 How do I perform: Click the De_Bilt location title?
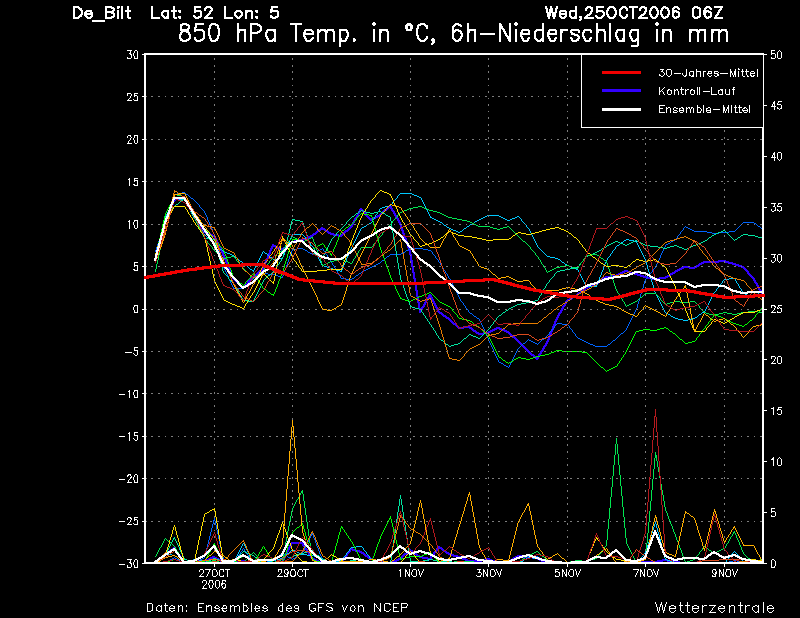[102, 12]
